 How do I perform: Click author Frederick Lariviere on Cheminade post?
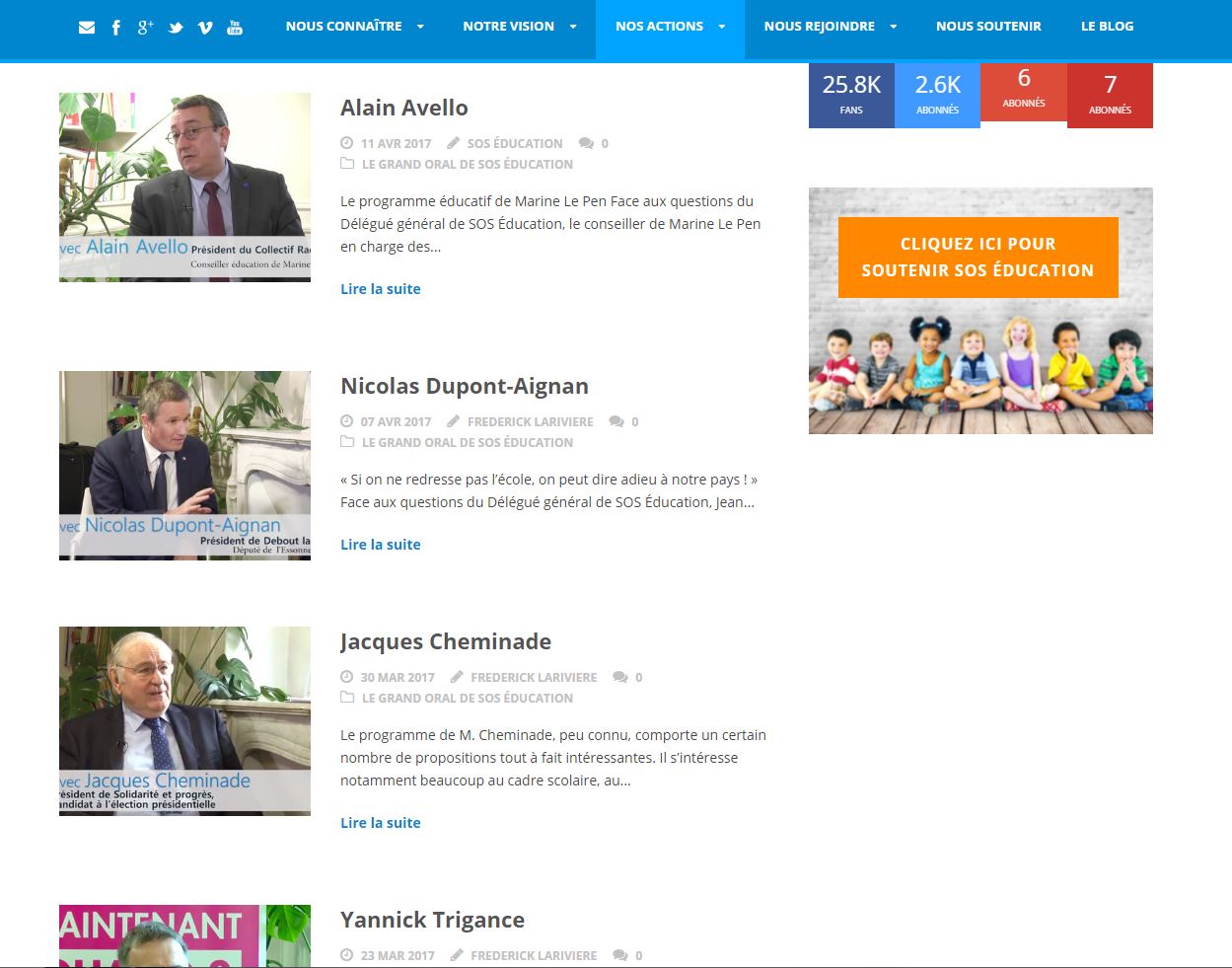(534, 678)
